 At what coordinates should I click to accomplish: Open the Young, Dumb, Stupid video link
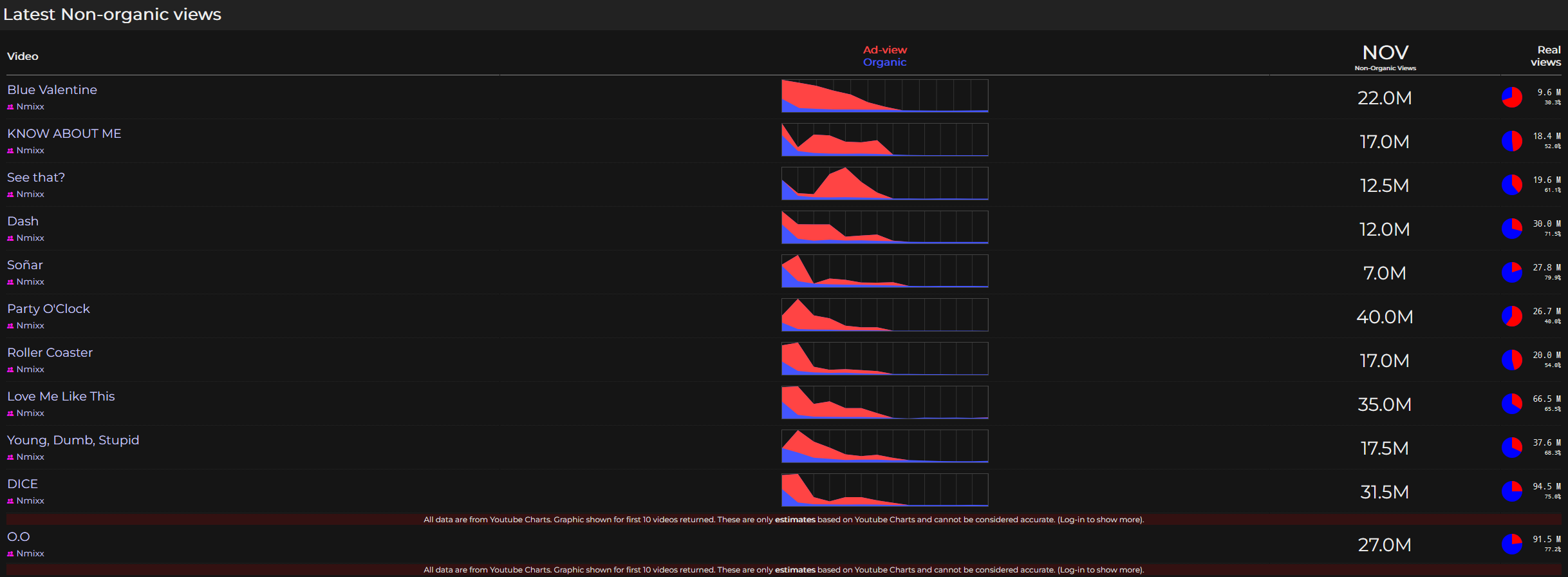click(73, 440)
